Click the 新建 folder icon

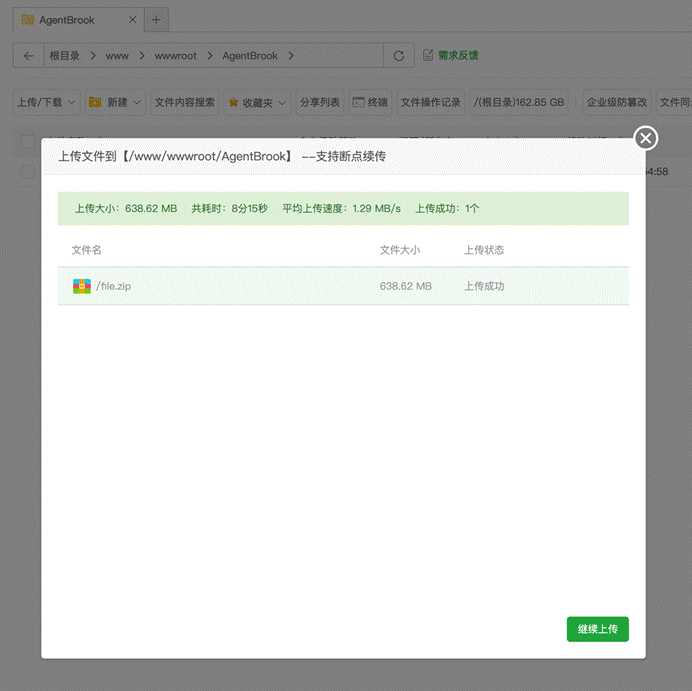tap(95, 102)
